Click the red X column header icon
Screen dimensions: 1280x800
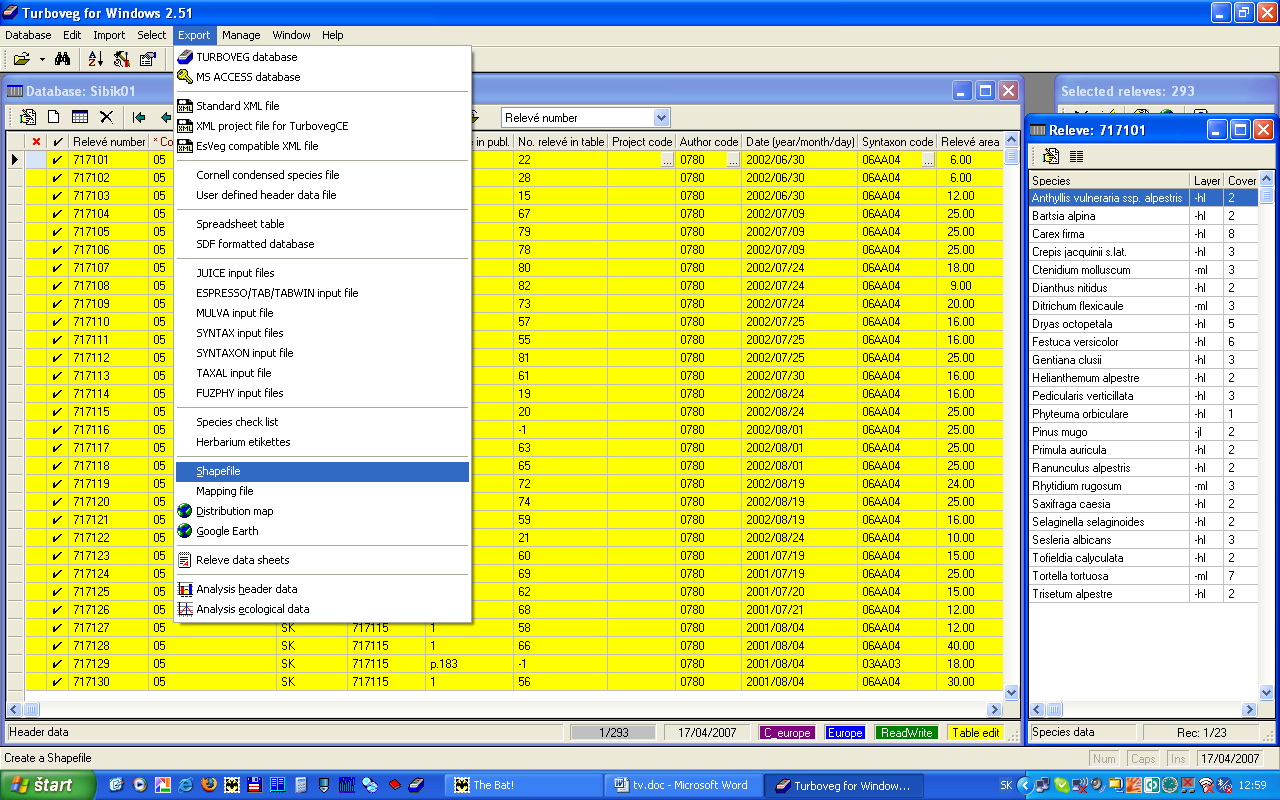point(36,142)
